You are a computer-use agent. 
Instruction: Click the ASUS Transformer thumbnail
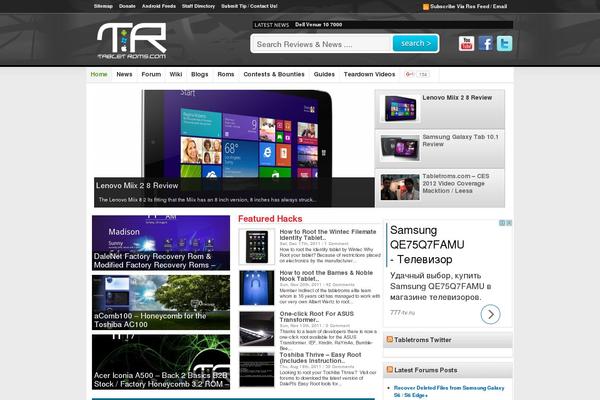257,329
